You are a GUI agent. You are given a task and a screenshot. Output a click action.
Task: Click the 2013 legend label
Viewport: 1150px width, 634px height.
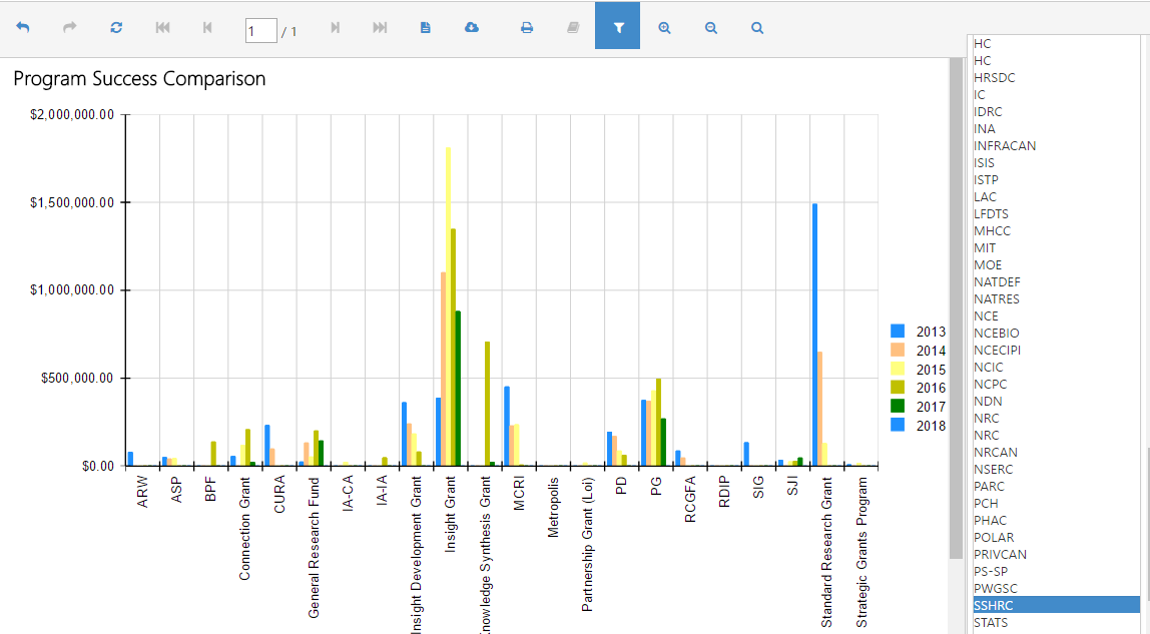point(931,332)
